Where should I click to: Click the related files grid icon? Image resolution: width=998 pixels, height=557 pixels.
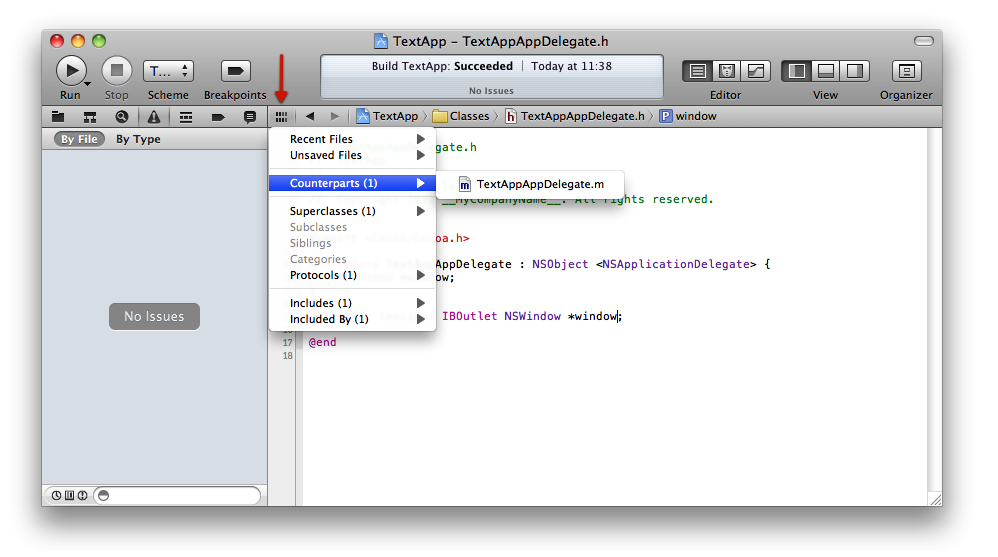[x=281, y=116]
